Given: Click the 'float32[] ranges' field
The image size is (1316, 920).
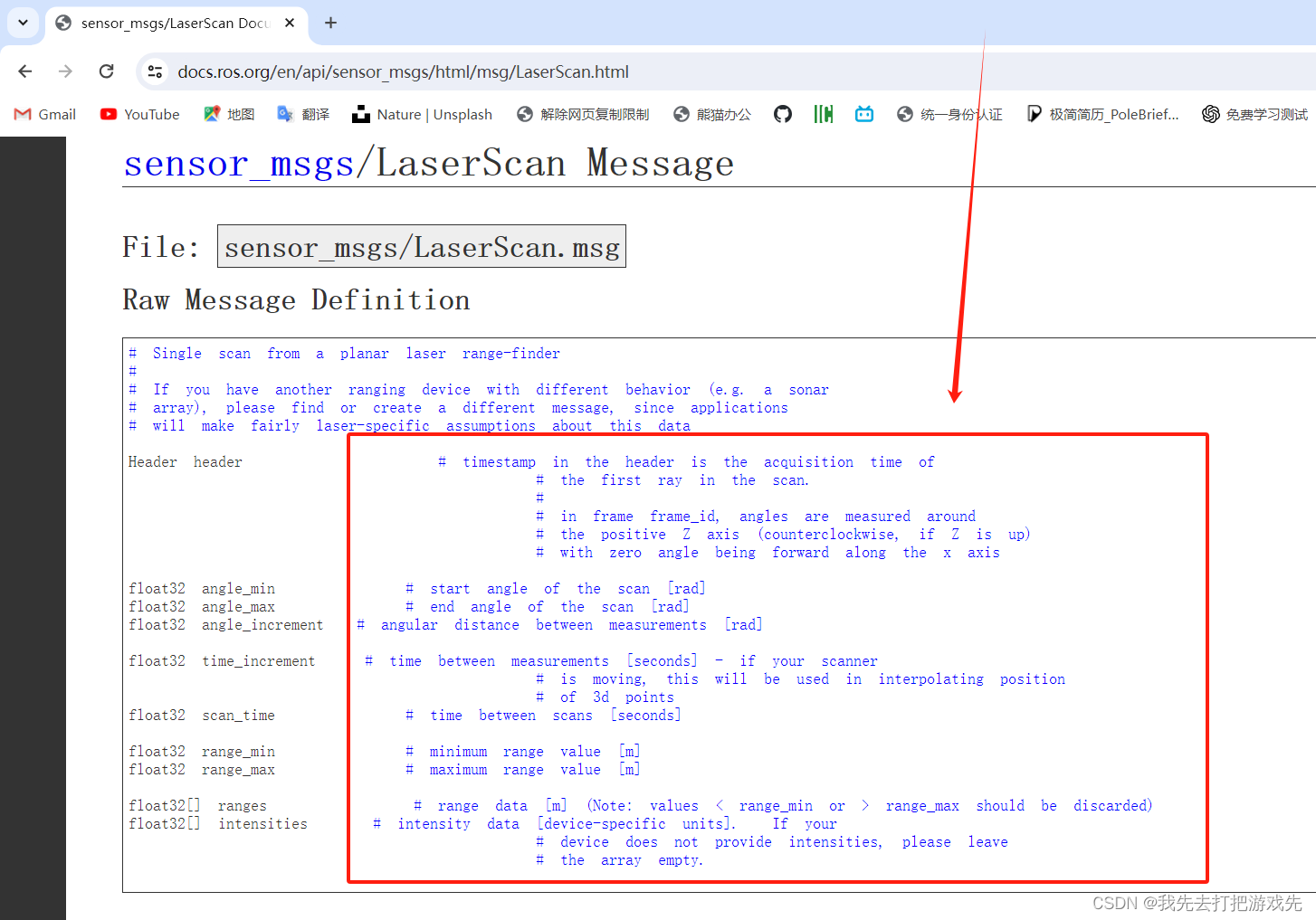Looking at the screenshot, I should coord(197,805).
